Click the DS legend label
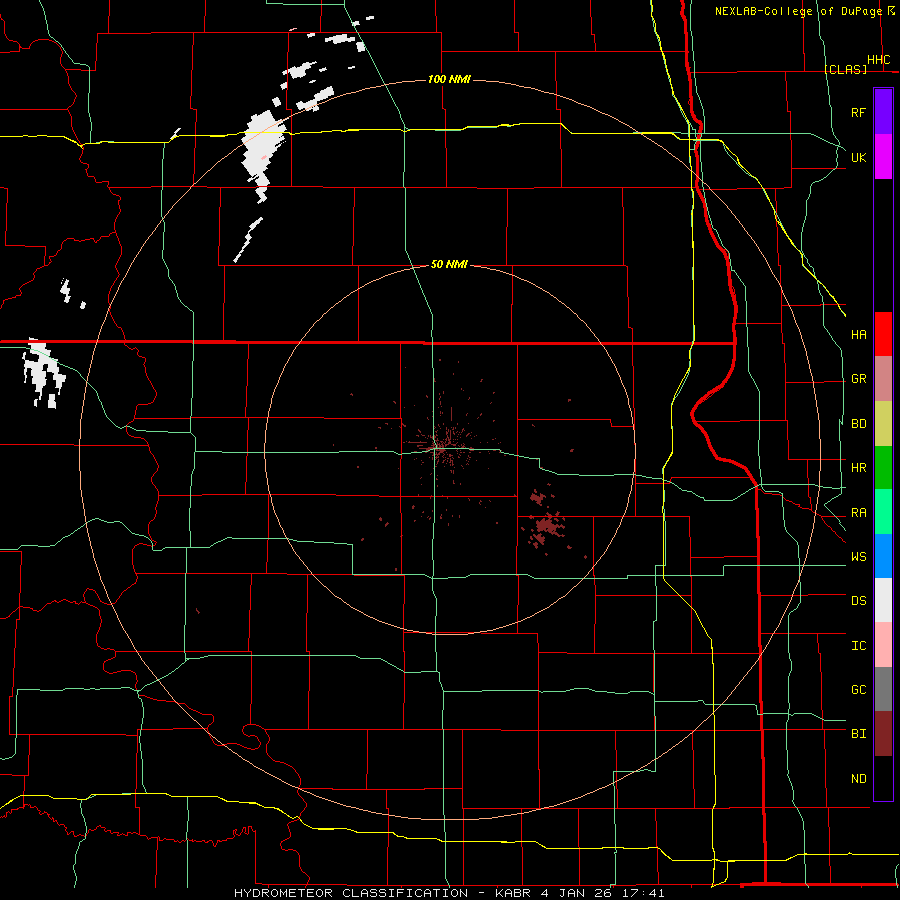This screenshot has width=900, height=900. point(858,601)
